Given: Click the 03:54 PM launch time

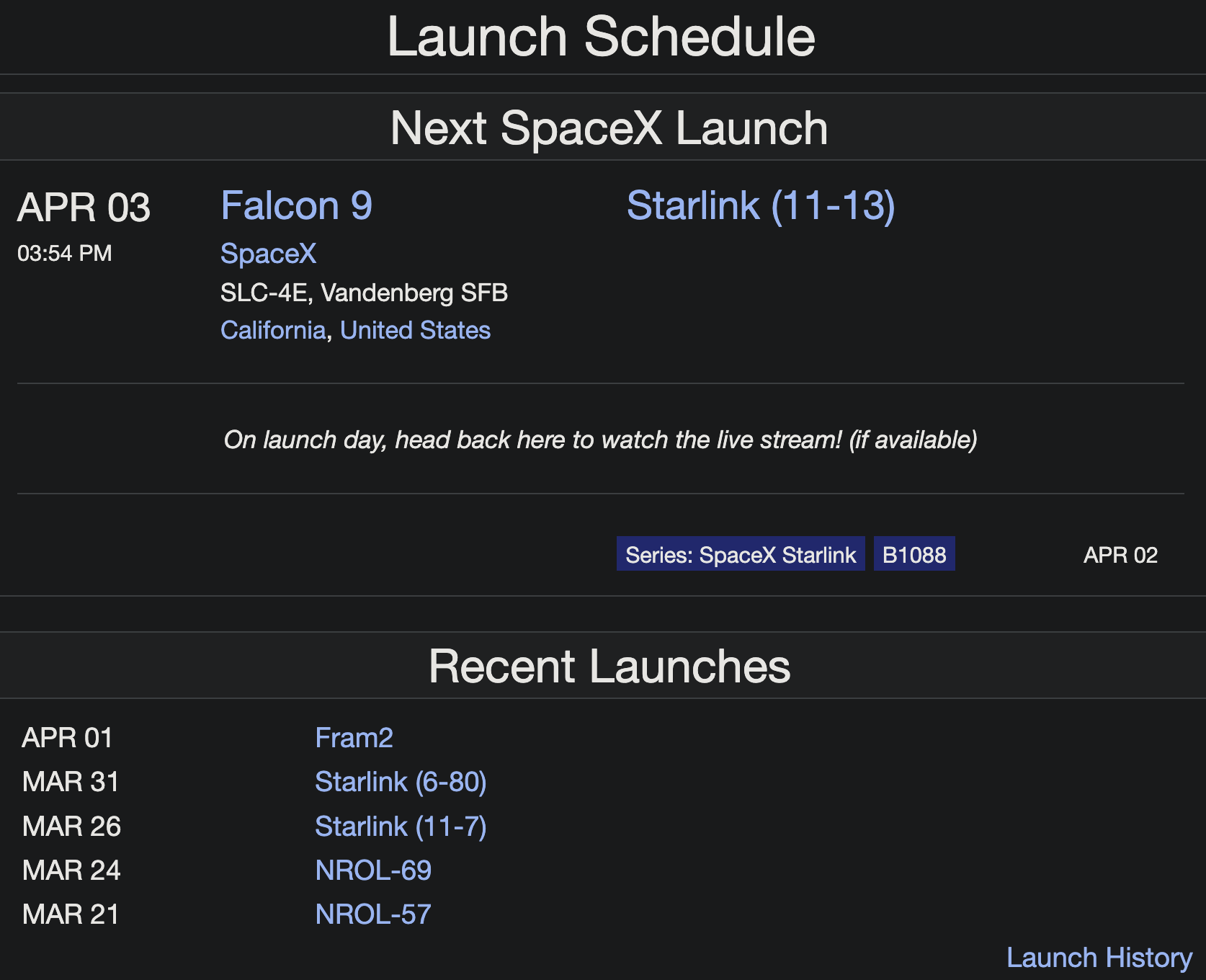Looking at the screenshot, I should point(65,254).
